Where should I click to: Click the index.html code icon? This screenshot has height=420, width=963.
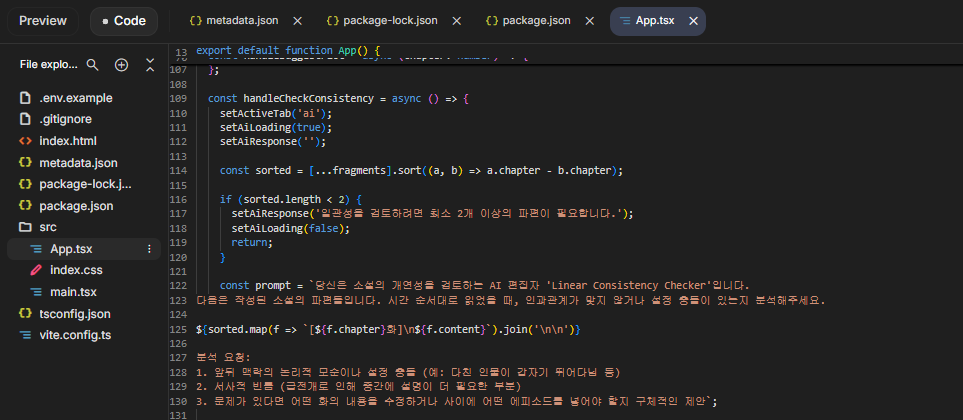[25, 141]
